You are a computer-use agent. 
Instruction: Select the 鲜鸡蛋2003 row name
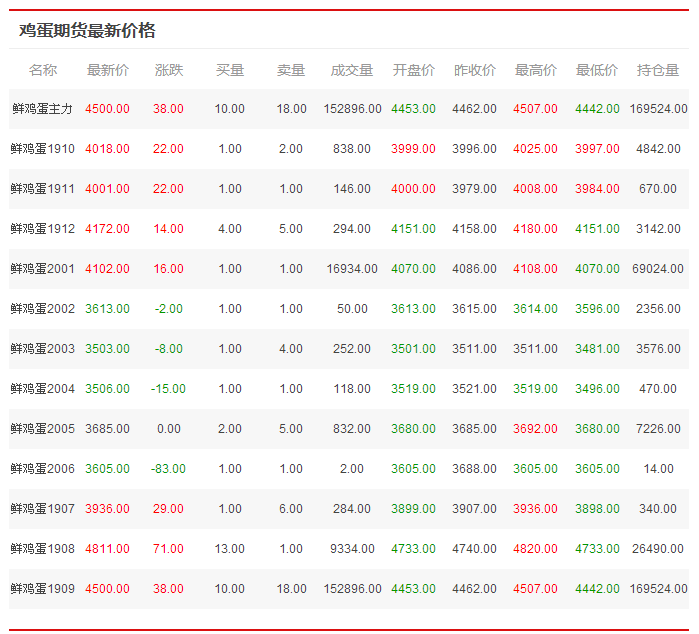(x=42, y=349)
